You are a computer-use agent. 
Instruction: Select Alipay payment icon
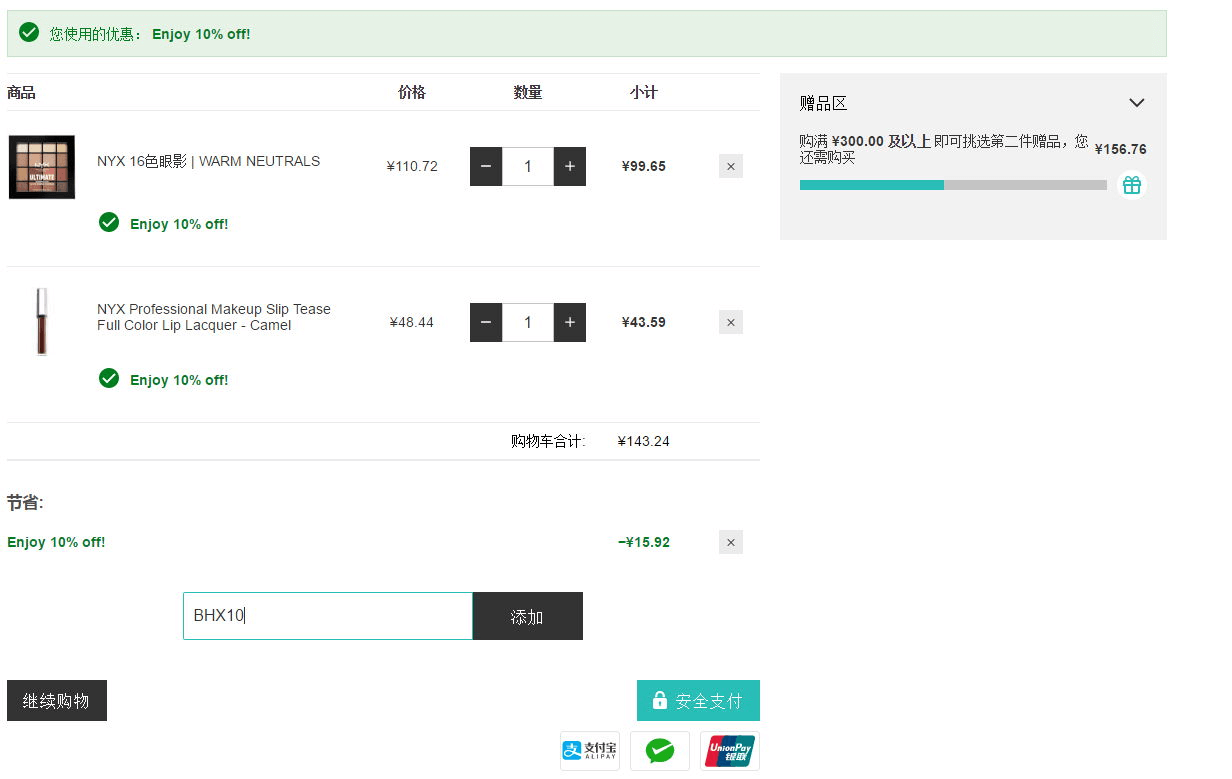pos(590,751)
